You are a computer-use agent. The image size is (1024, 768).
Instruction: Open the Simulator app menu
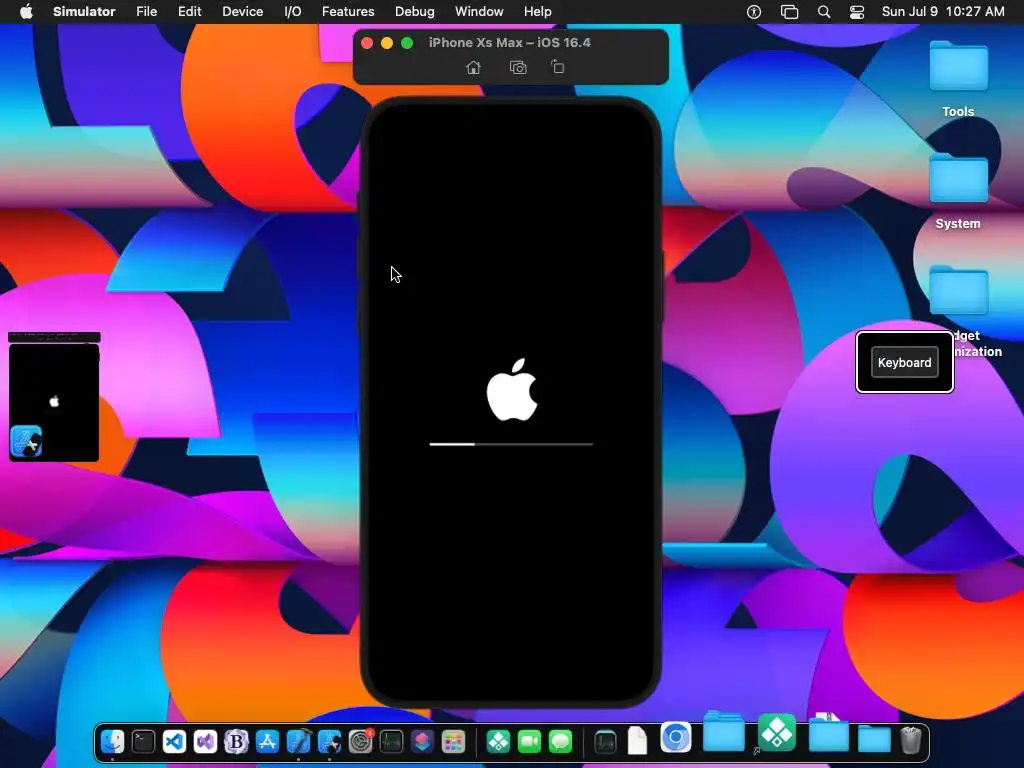click(x=84, y=12)
